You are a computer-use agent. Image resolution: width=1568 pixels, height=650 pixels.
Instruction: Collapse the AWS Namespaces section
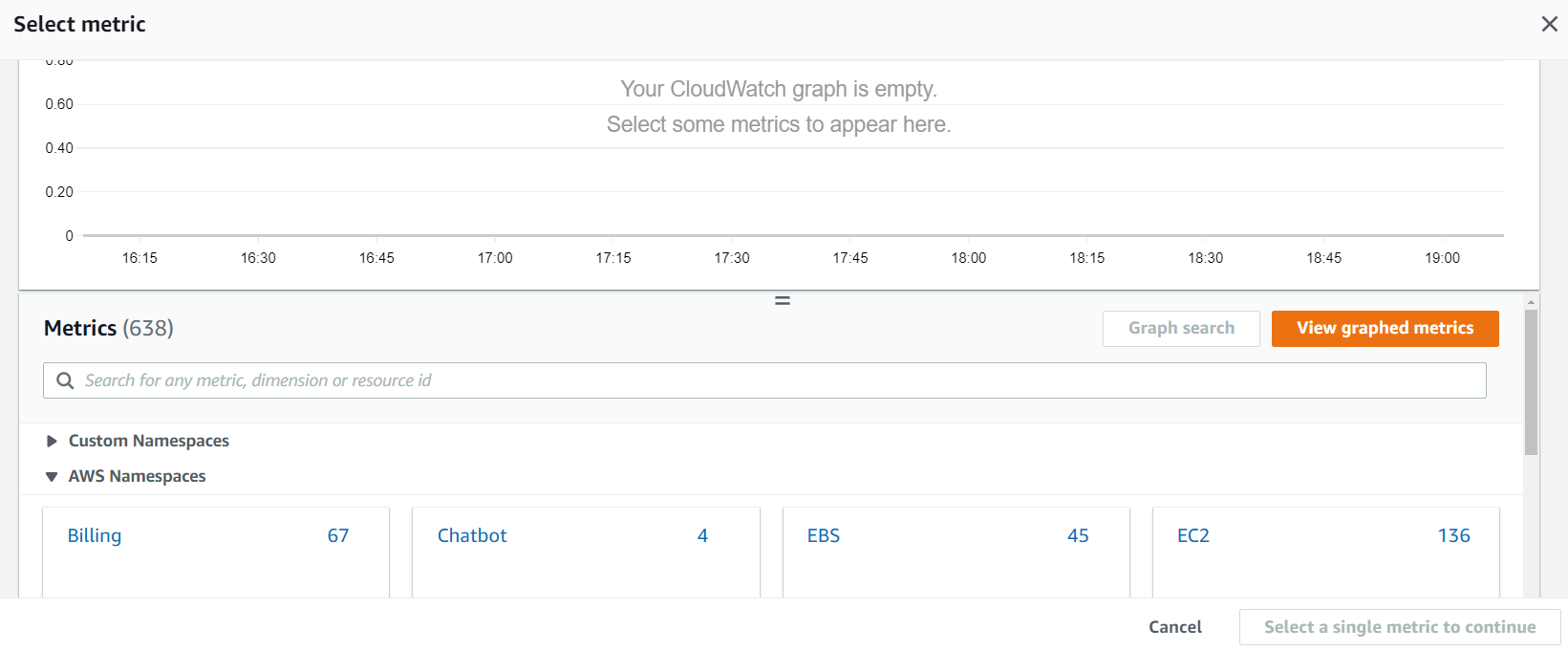coord(137,475)
